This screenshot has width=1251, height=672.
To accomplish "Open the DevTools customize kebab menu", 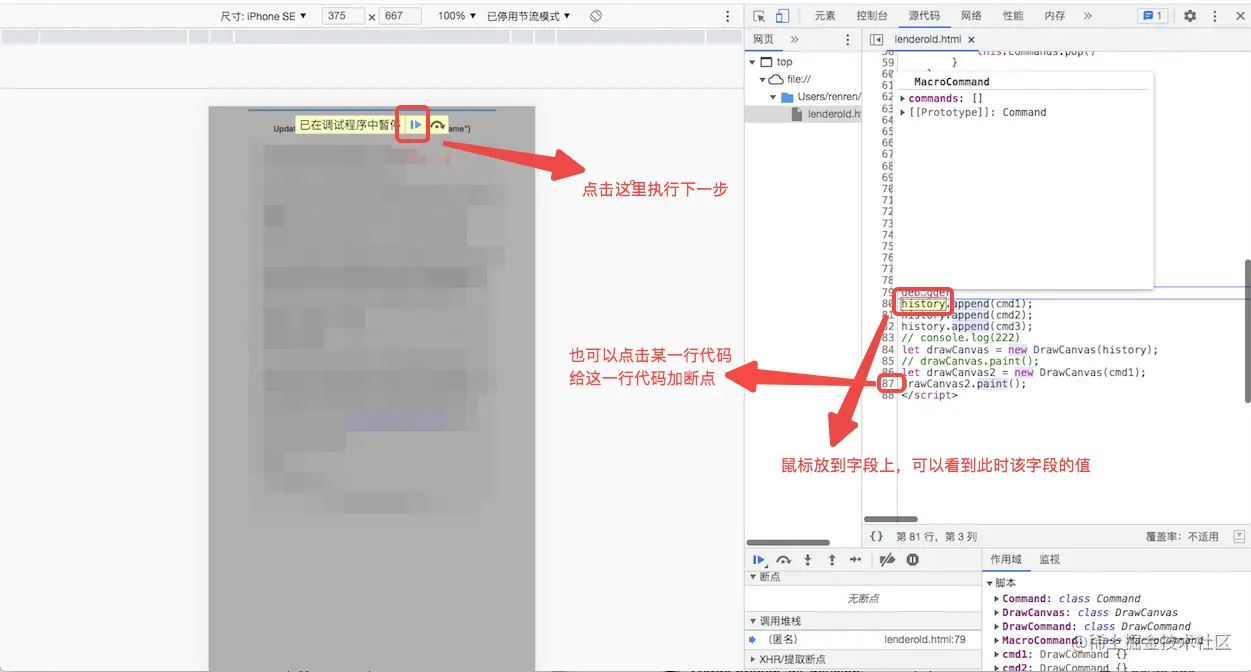I will 1213,16.
